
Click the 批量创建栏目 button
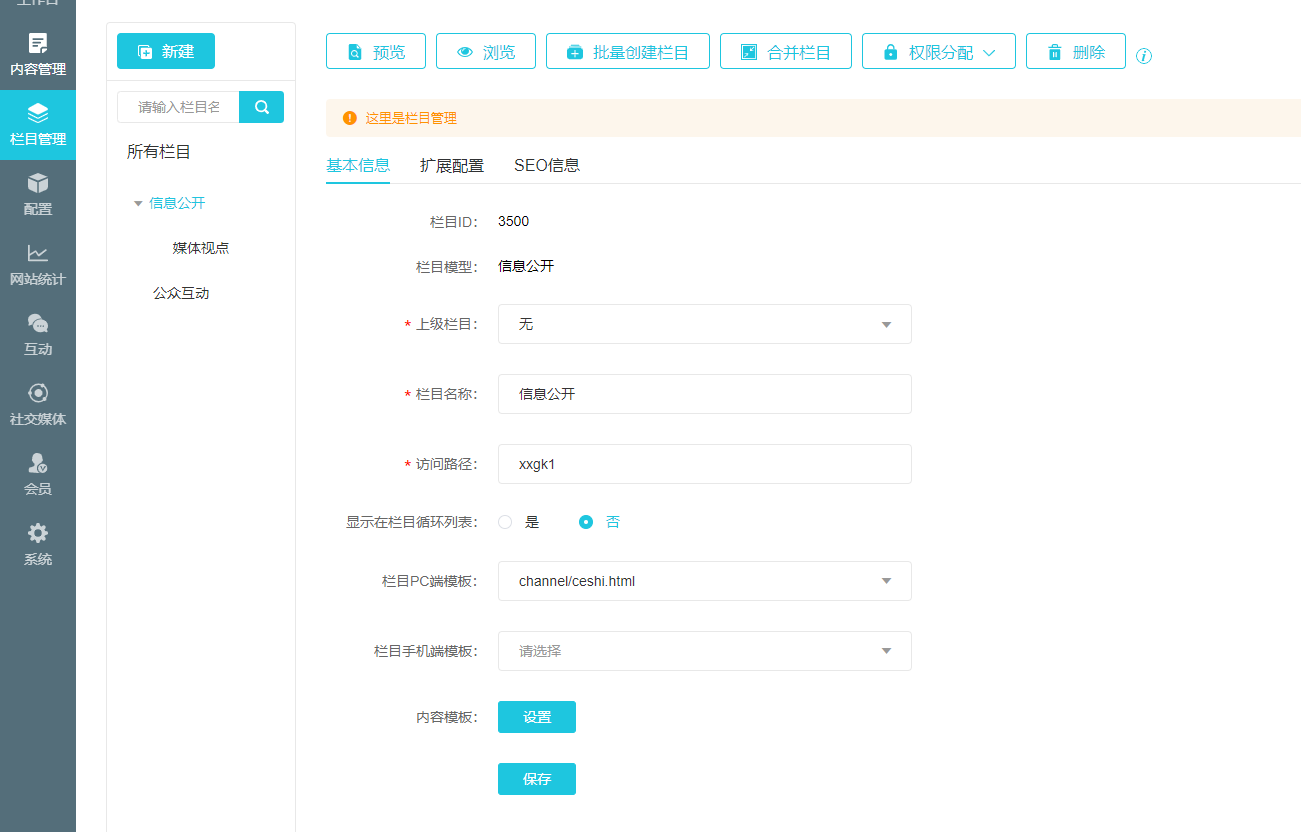(627, 52)
